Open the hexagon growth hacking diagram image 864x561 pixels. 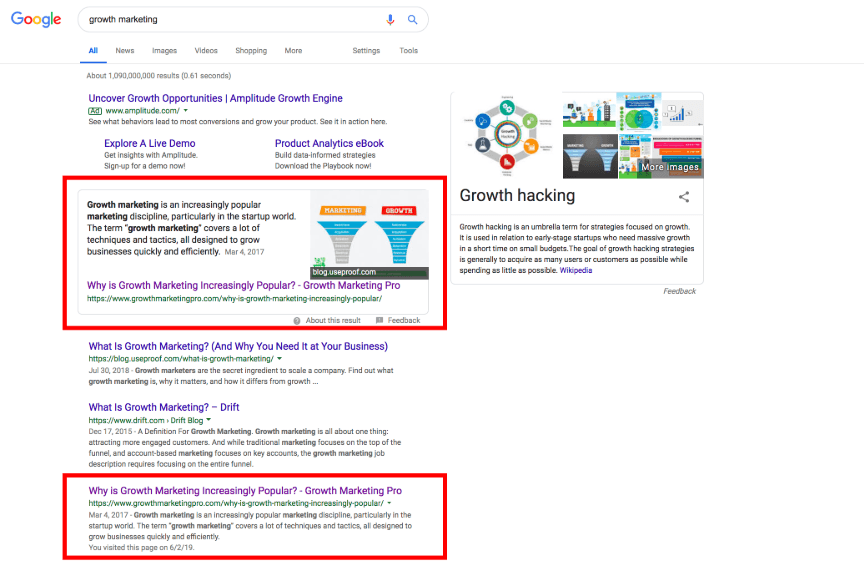pos(507,136)
